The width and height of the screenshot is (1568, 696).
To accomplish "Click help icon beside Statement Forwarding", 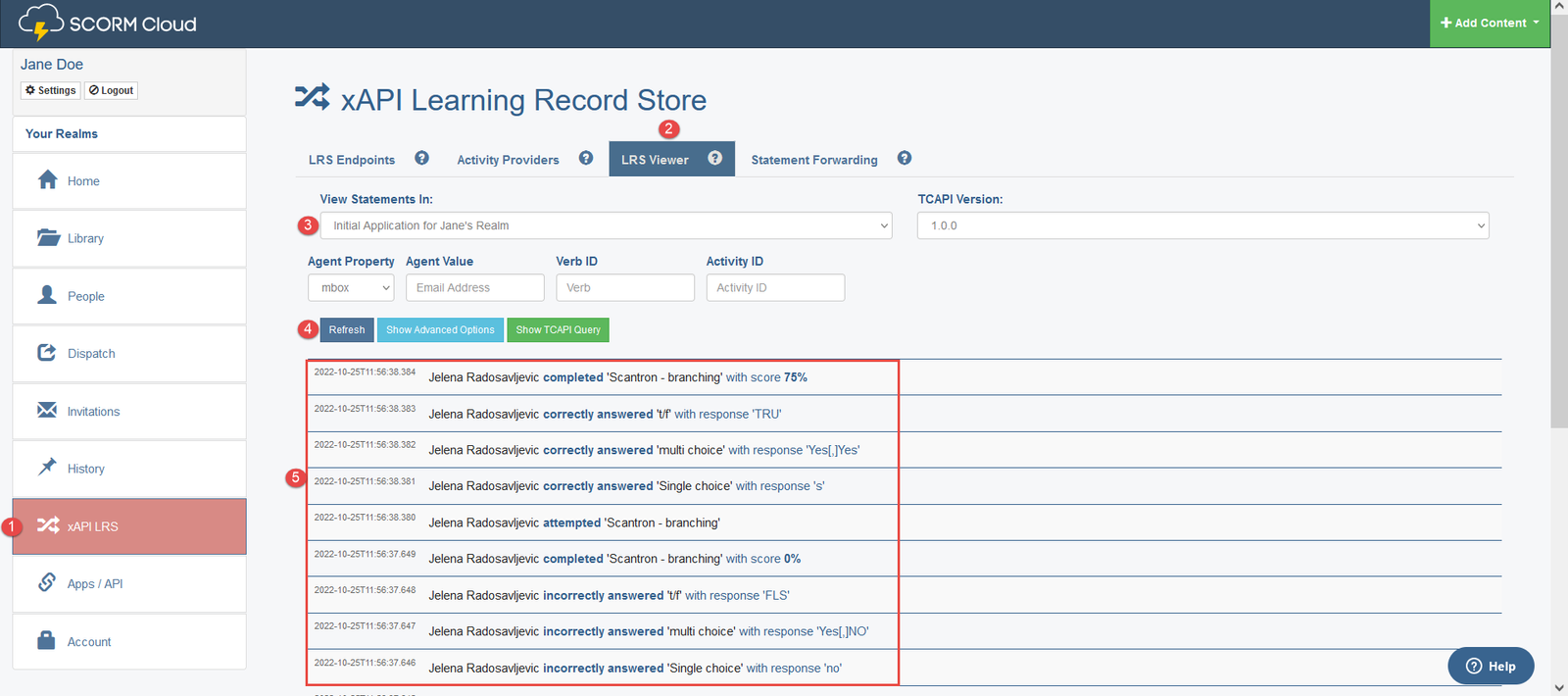I will click(905, 159).
